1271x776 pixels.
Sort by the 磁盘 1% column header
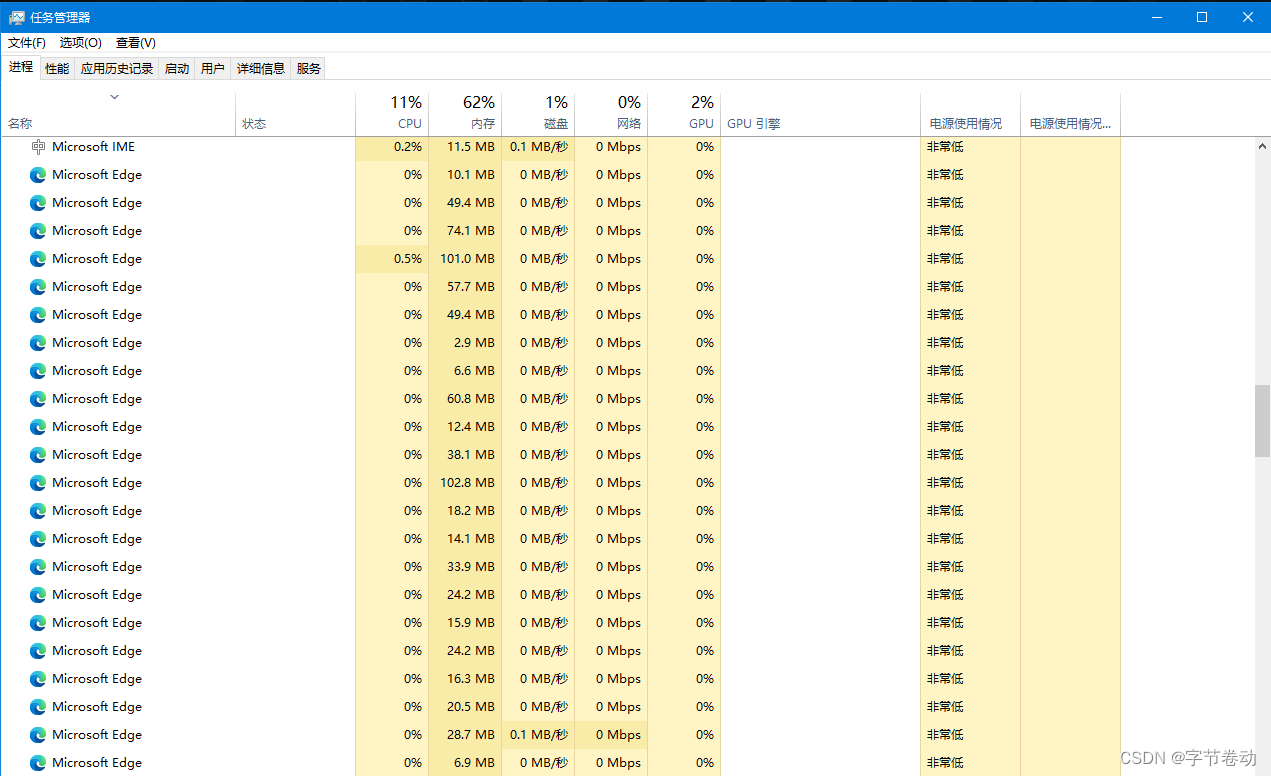pyautogui.click(x=538, y=114)
